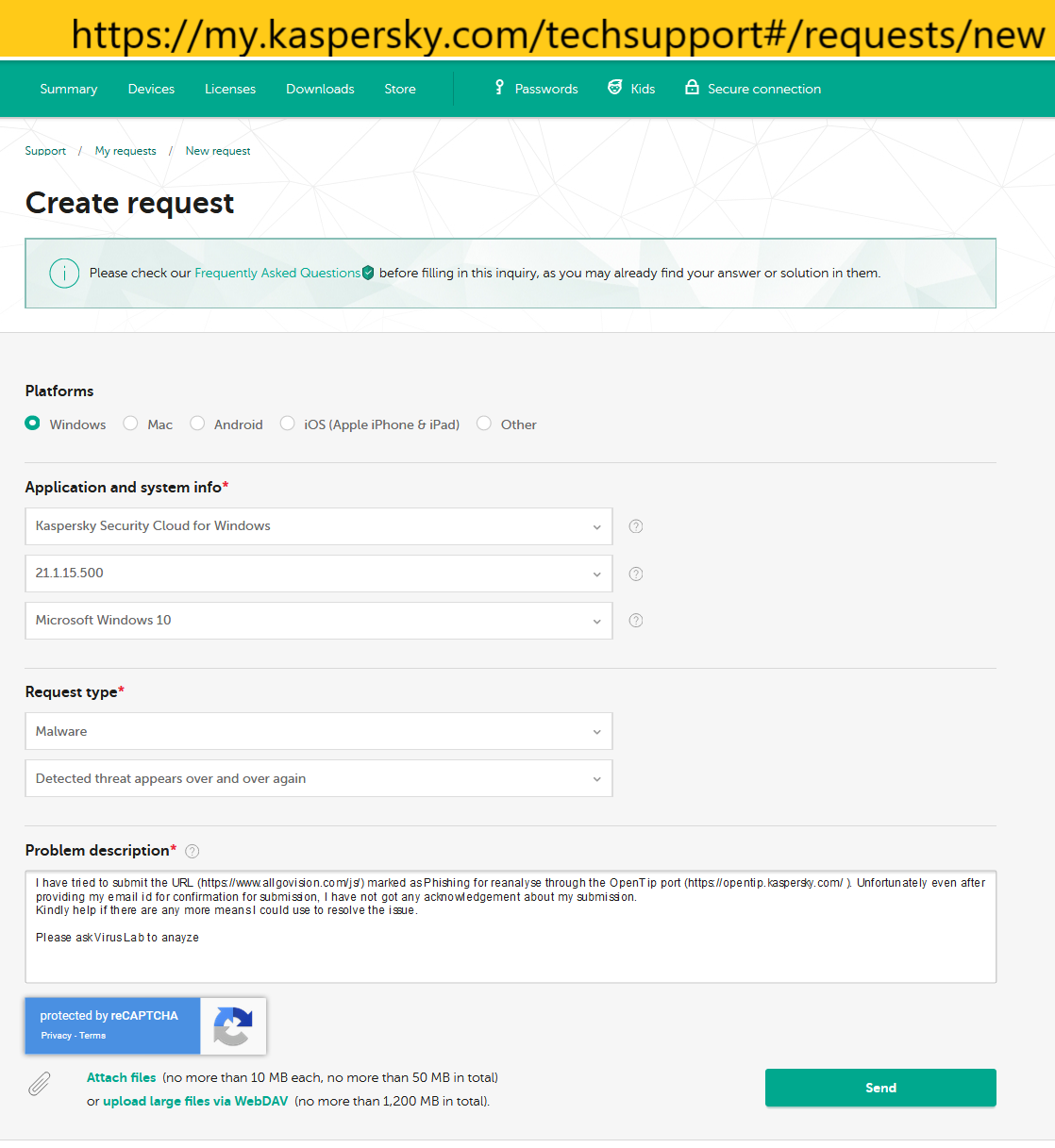The height and width of the screenshot is (1148, 1055).
Task: Open the reCAPTCHA Privacy link
Action: tap(56, 1036)
